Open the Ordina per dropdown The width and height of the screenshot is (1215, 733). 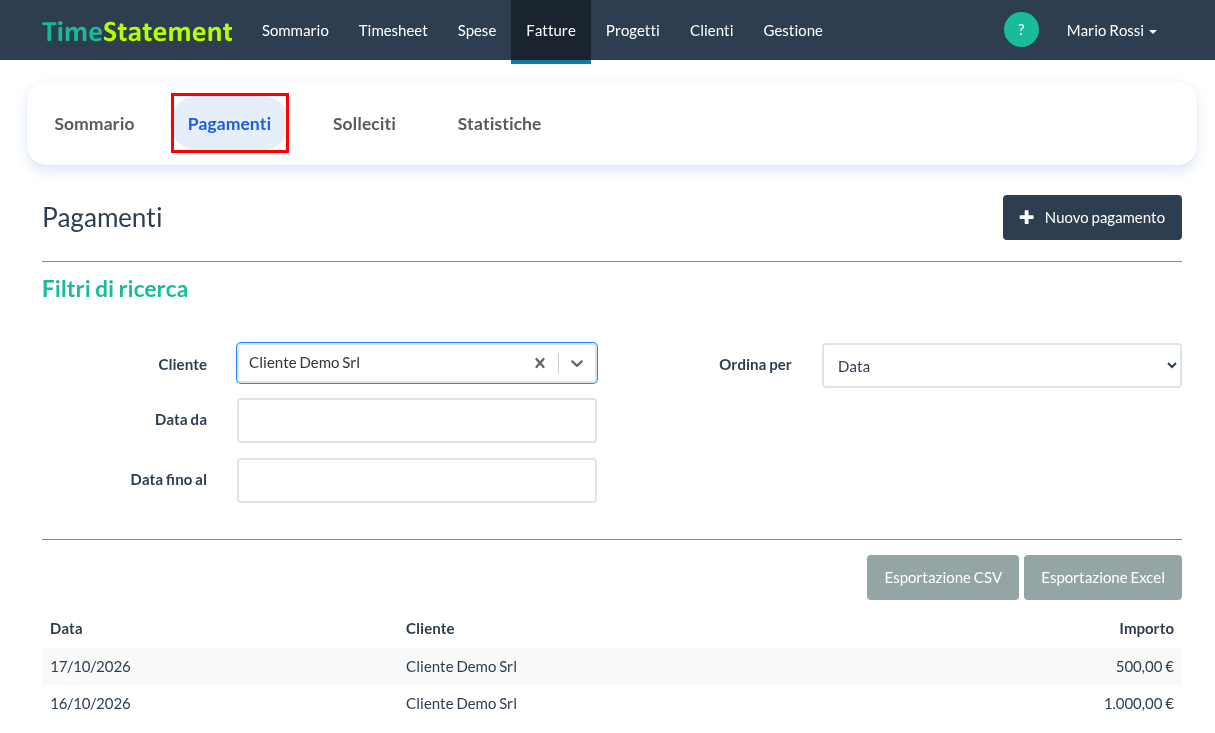click(x=1002, y=366)
